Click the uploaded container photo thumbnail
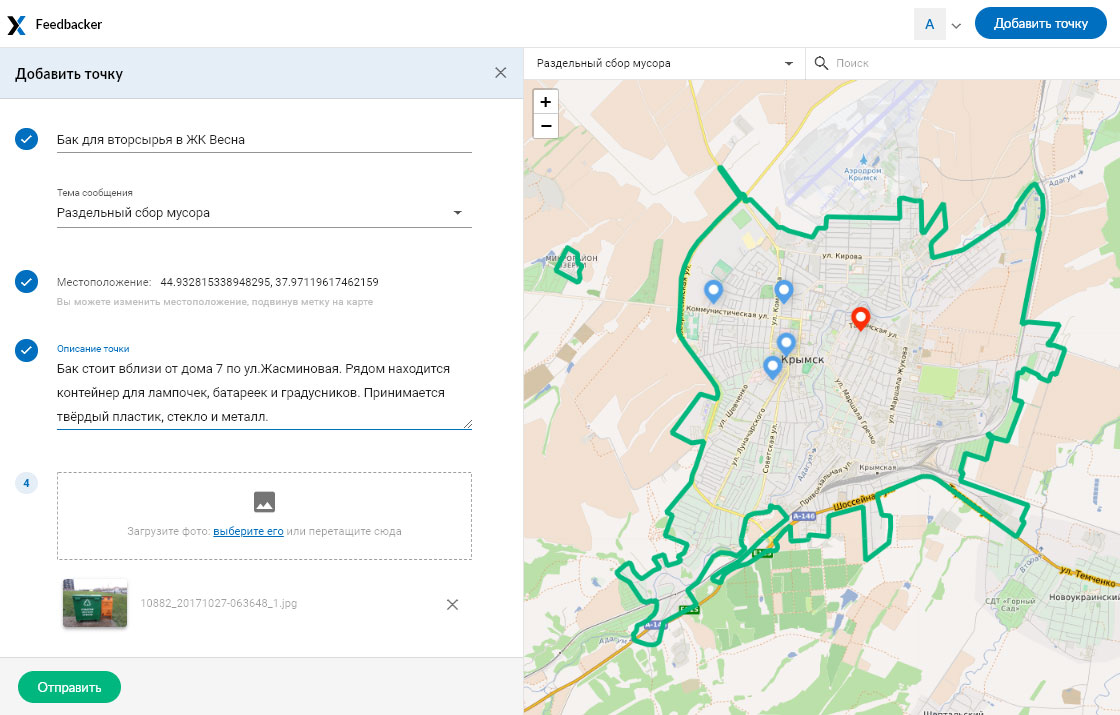 [x=94, y=605]
